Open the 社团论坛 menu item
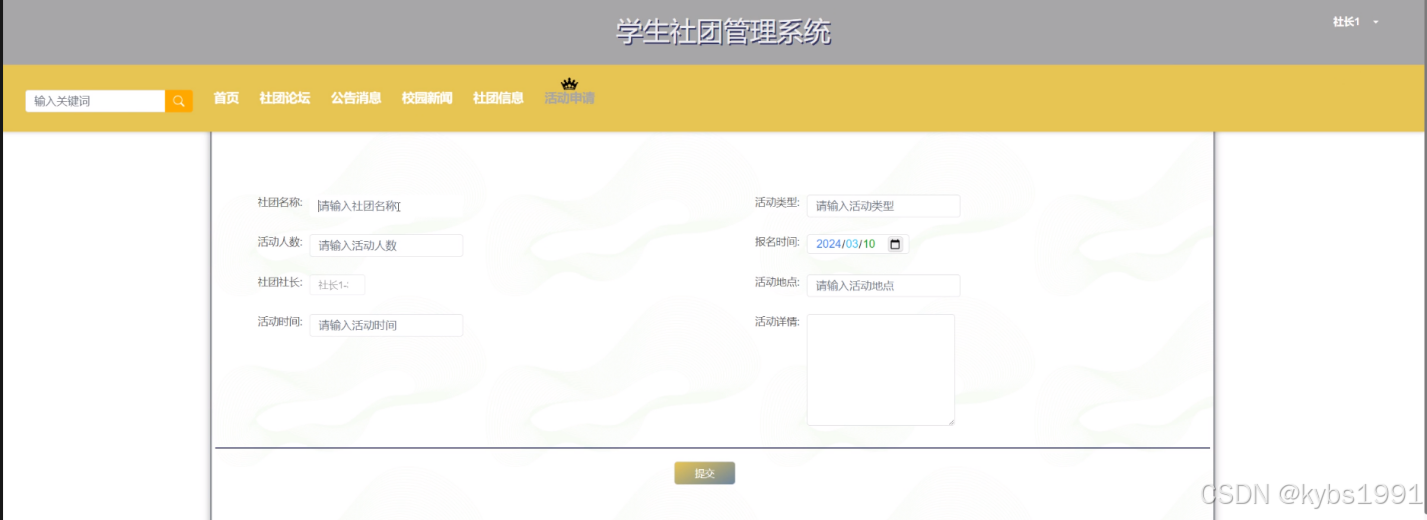 285,98
